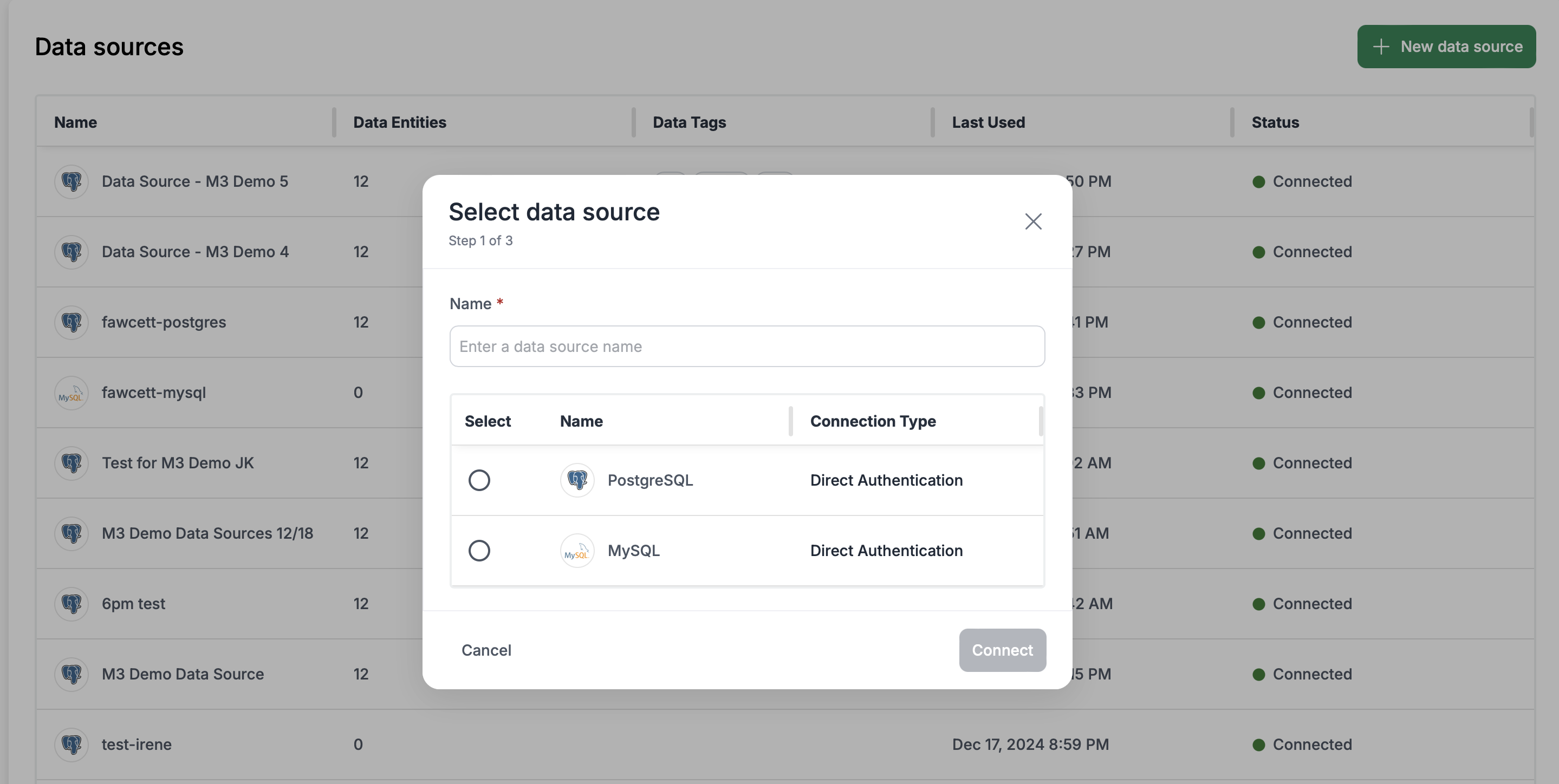Open the New data source dialog

pyautogui.click(x=1446, y=46)
